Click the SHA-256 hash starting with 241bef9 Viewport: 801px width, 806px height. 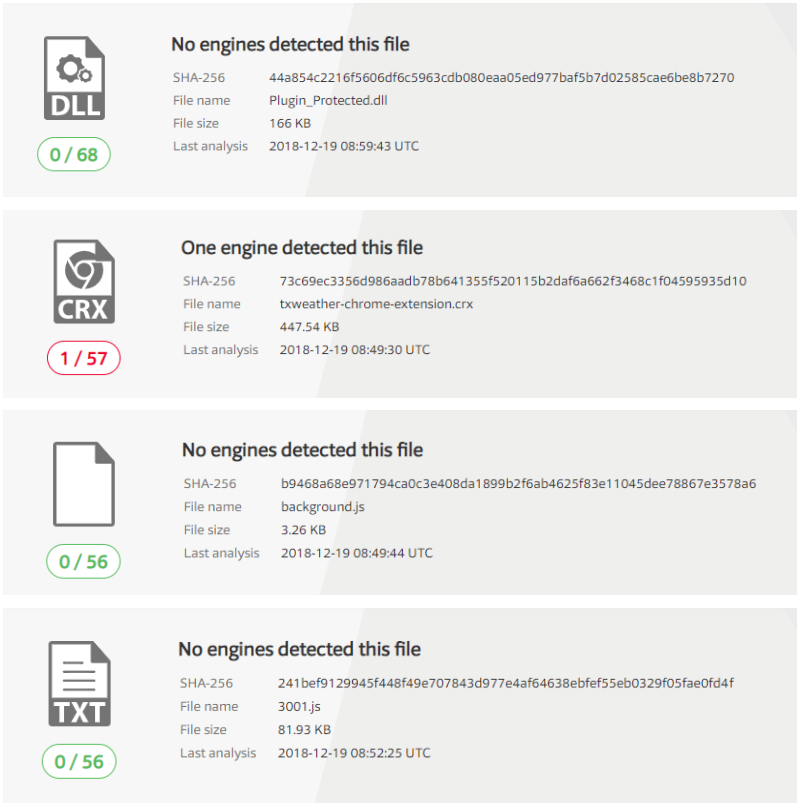tap(506, 684)
